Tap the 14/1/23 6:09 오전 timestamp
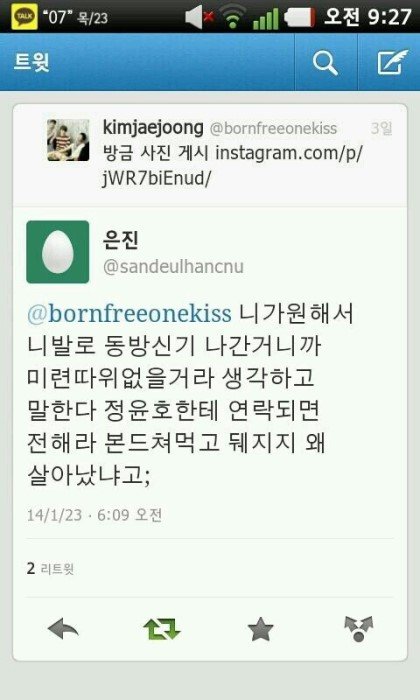The width and height of the screenshot is (420, 700). (94, 515)
